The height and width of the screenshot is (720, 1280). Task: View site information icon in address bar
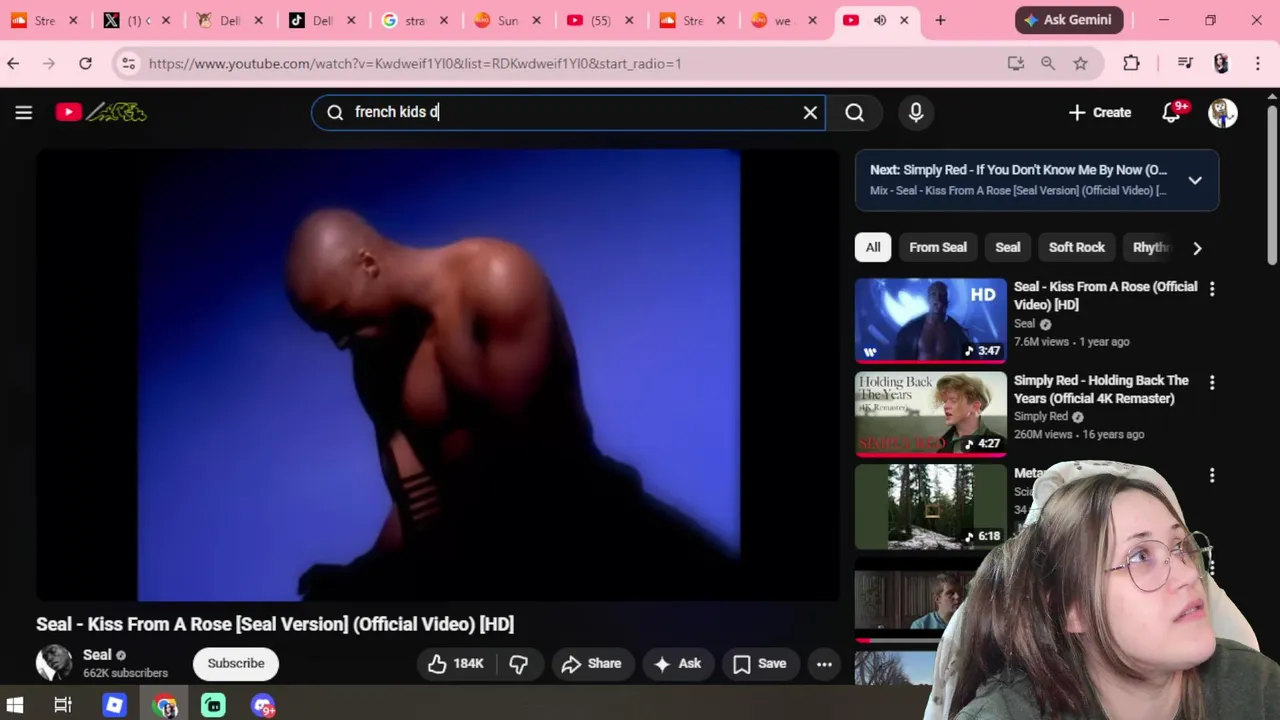[x=128, y=63]
